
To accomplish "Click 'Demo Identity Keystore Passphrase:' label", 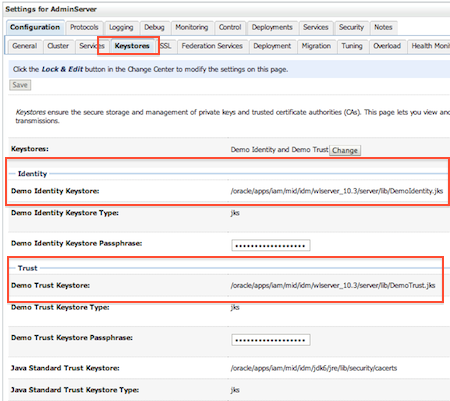I will [76, 243].
